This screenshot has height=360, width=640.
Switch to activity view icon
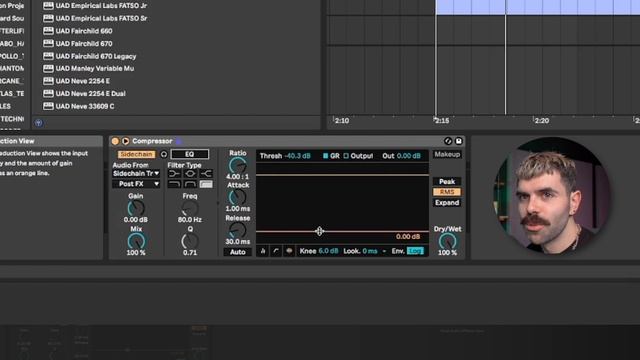[289, 251]
